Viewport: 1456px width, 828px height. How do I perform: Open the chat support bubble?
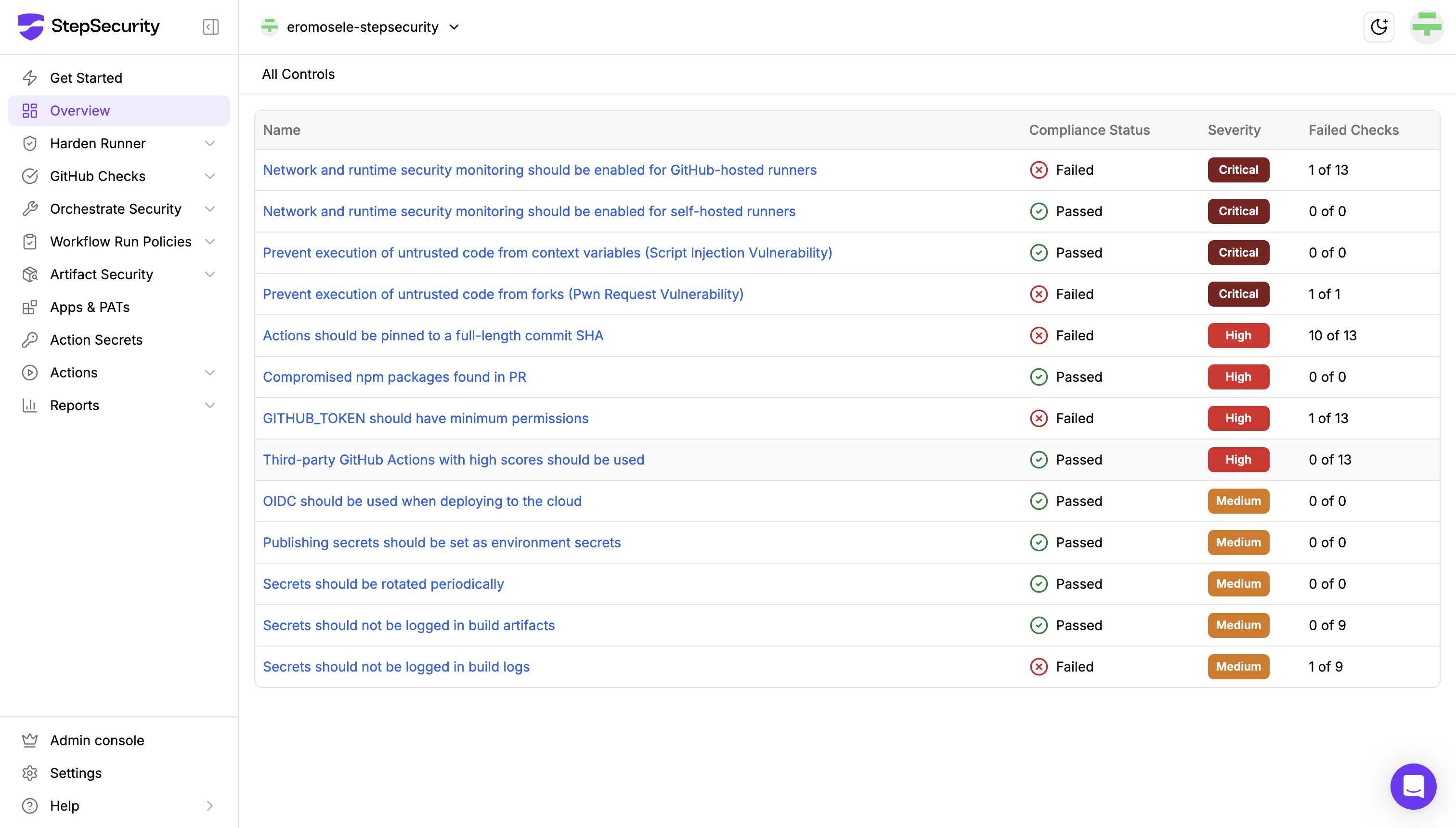1413,786
